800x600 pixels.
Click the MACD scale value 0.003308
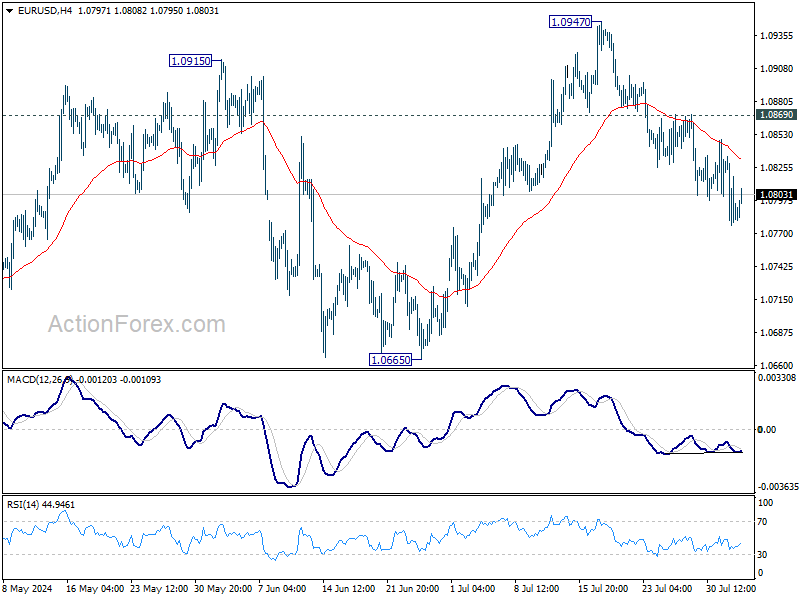pos(777,378)
